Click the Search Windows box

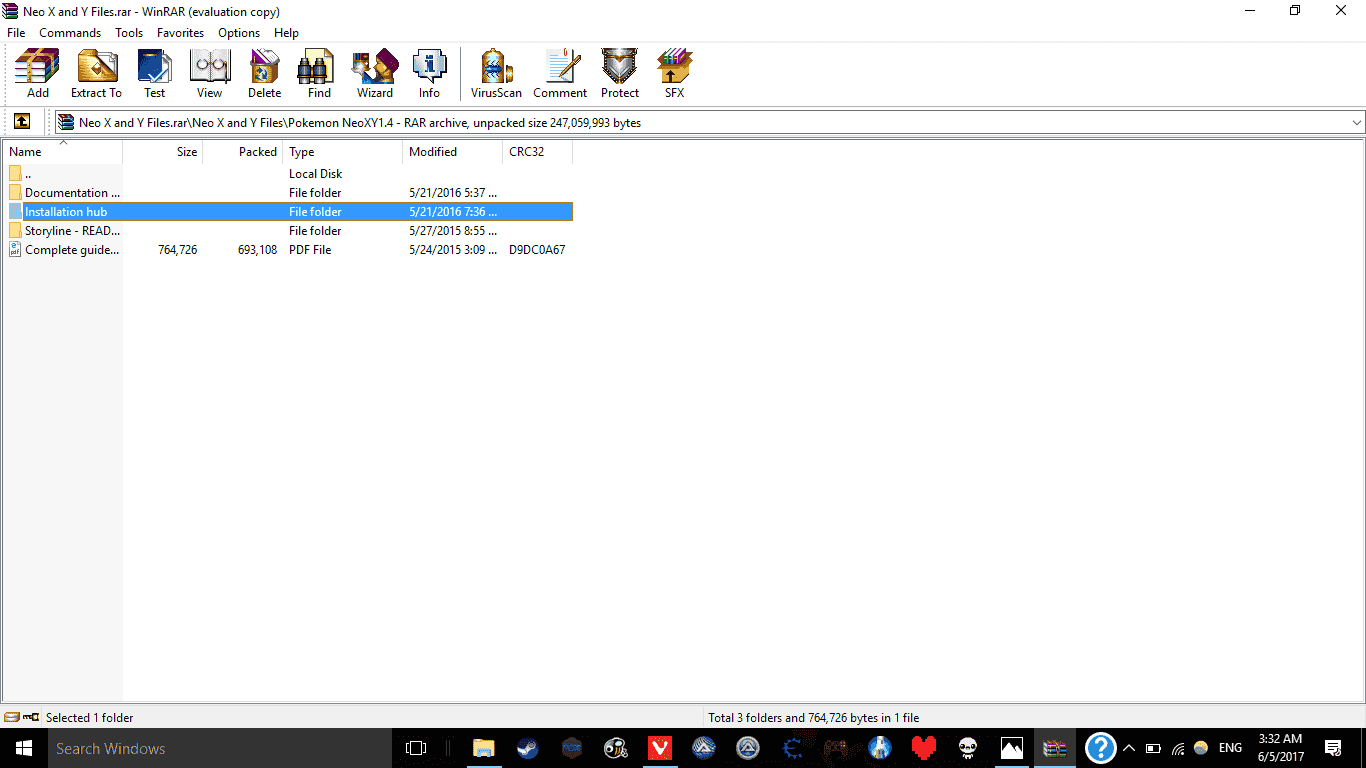point(220,748)
